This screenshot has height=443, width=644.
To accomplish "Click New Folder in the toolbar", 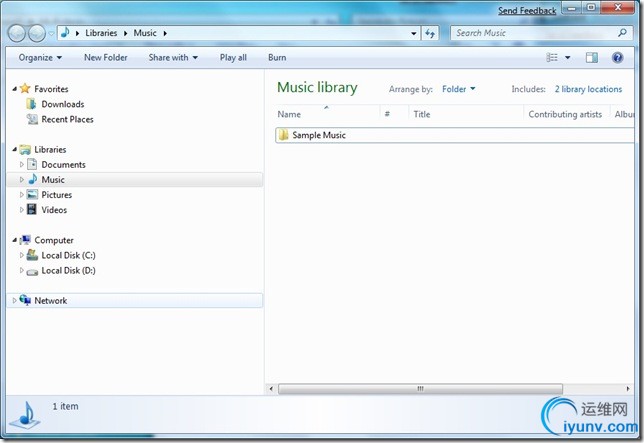I will [x=106, y=57].
